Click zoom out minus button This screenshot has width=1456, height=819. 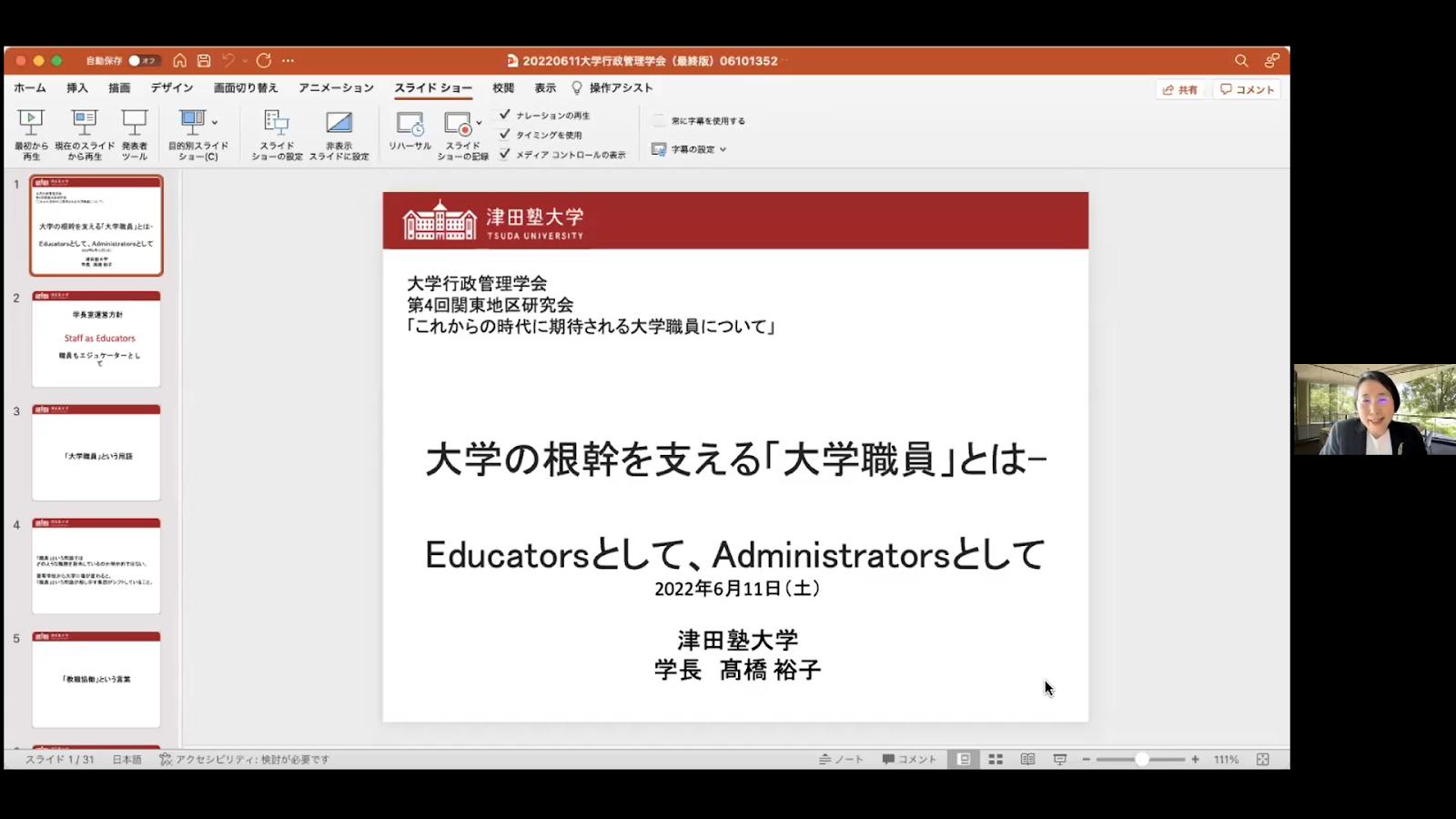click(x=1086, y=759)
